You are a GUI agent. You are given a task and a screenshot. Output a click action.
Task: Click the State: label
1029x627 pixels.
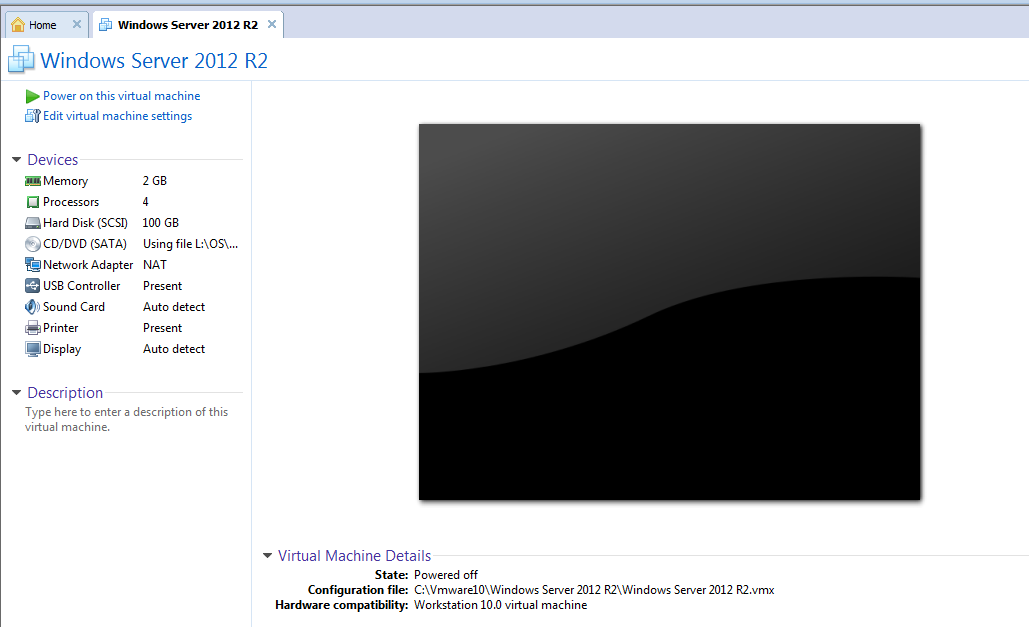tap(391, 575)
